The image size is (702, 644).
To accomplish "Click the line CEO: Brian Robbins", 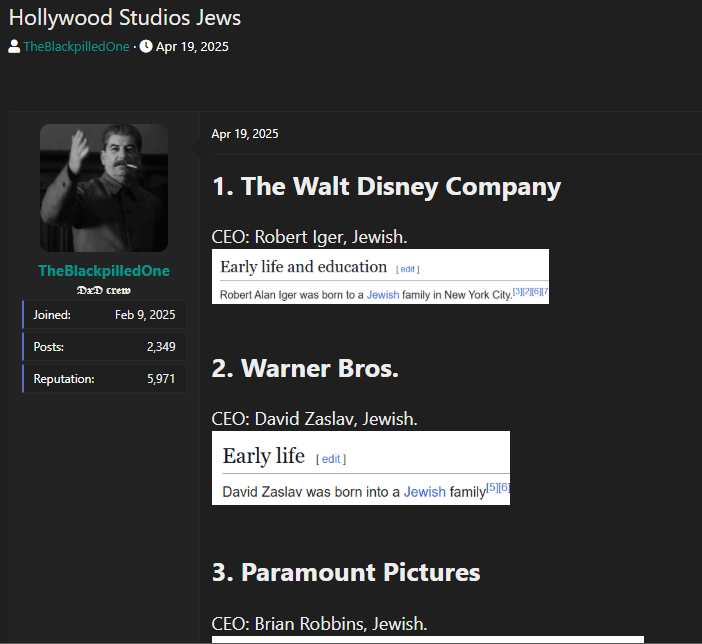I will 319,623.
